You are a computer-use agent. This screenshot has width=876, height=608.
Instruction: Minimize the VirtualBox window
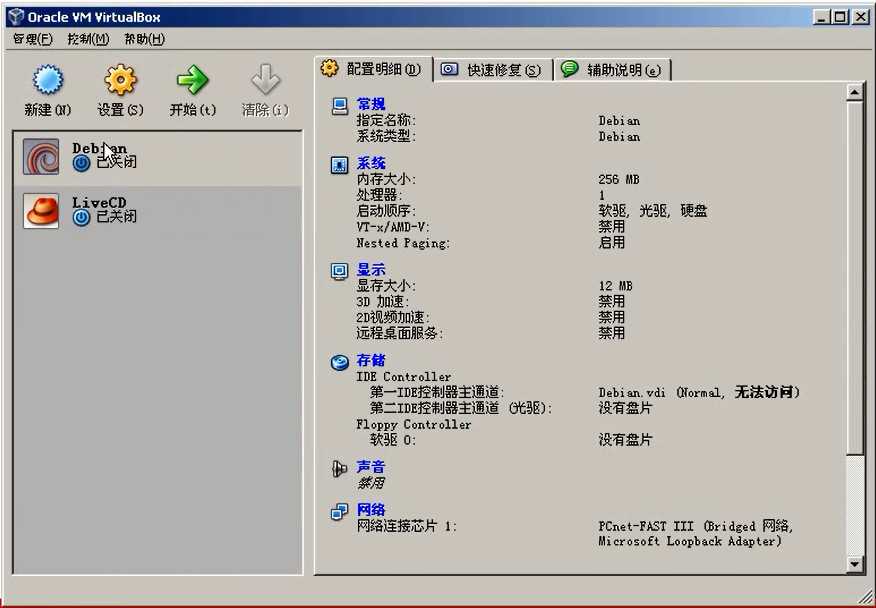(821, 17)
